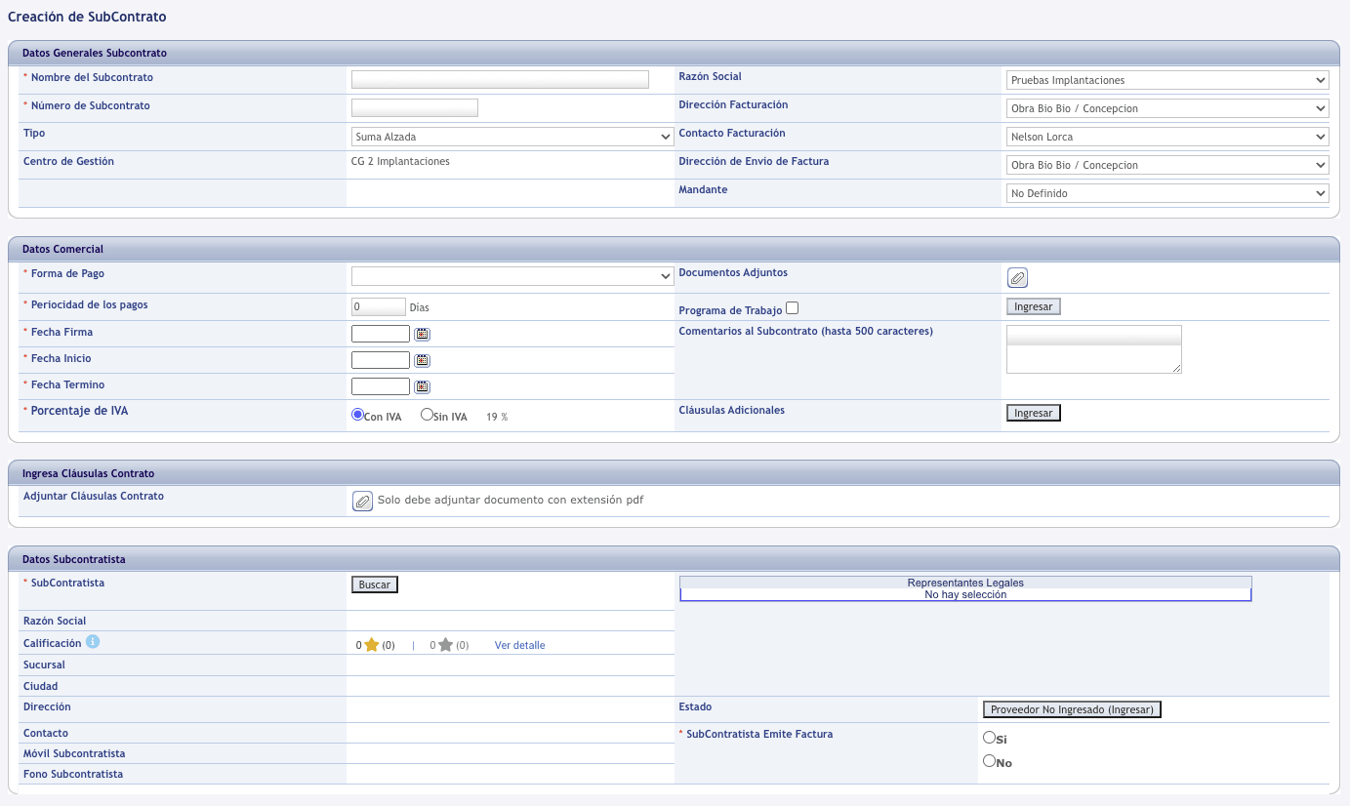Enable the Programa de Trabajo checkbox
The width and height of the screenshot is (1350, 806).
click(x=792, y=308)
